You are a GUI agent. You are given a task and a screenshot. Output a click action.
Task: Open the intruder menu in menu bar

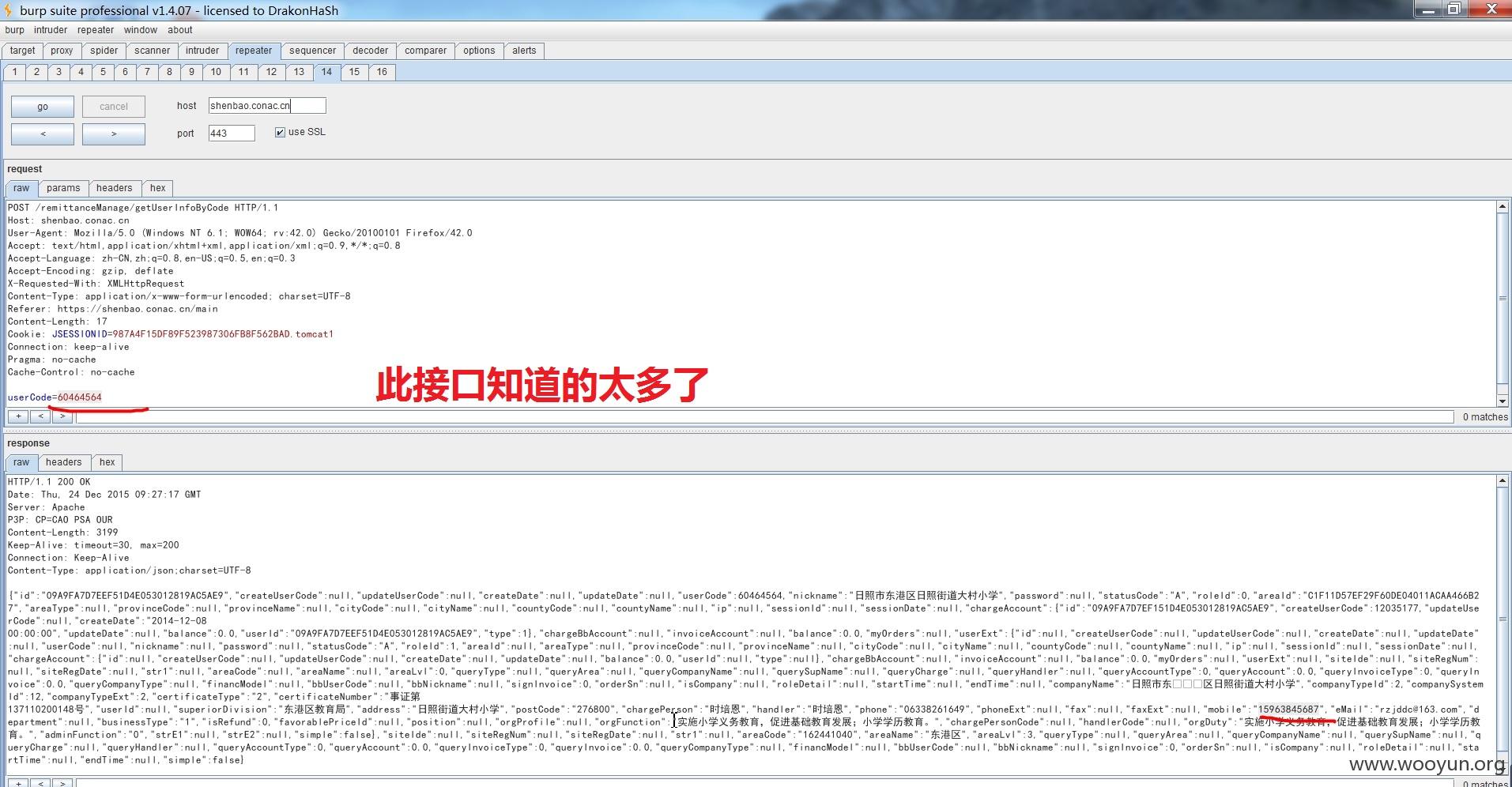point(51,30)
